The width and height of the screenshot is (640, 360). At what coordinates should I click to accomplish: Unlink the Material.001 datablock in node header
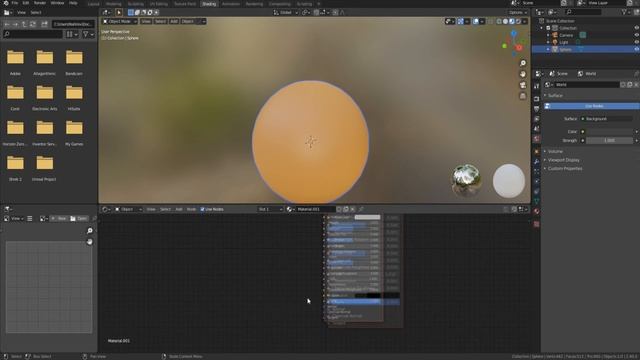tap(353, 209)
